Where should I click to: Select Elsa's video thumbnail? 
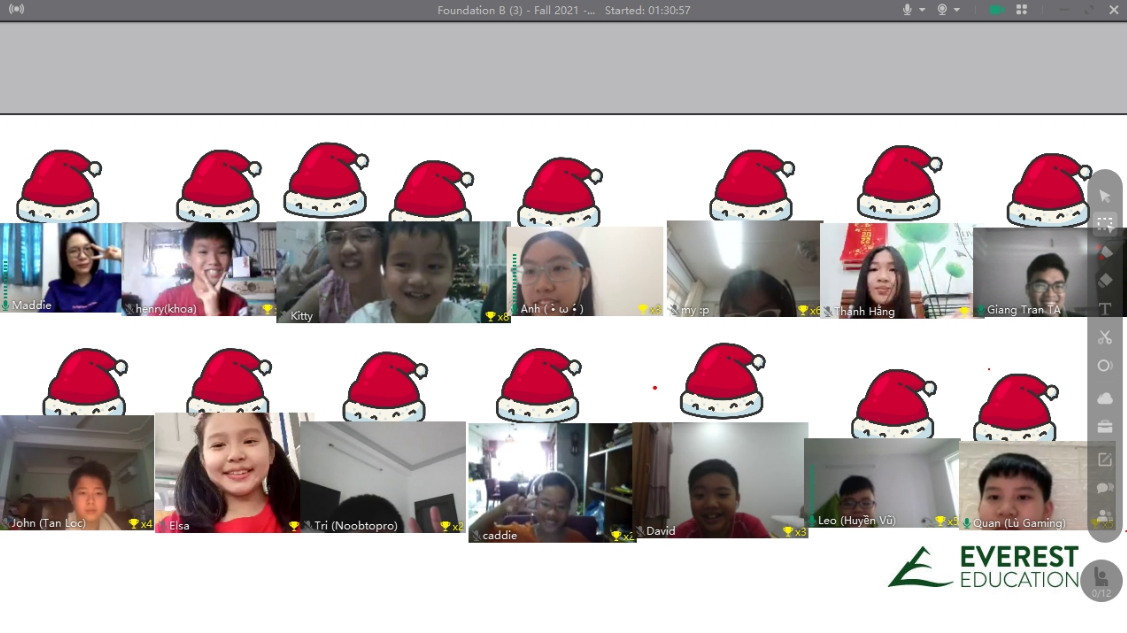point(227,472)
